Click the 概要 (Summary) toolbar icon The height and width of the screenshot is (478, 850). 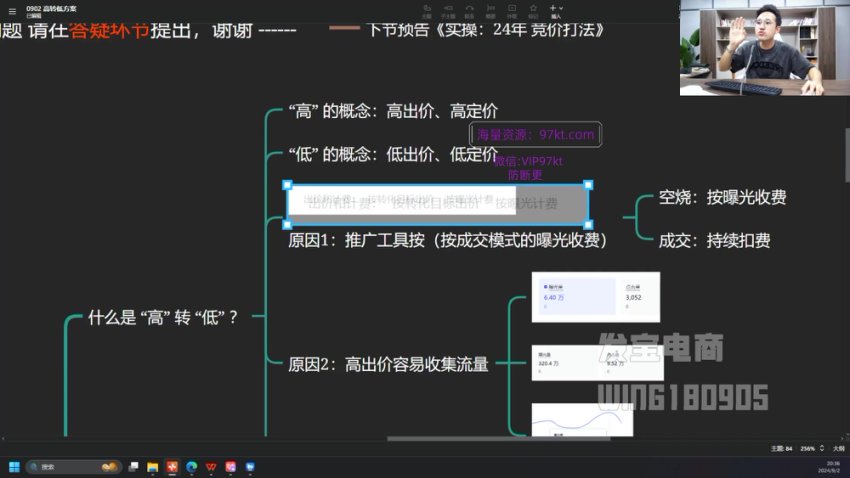coord(490,11)
